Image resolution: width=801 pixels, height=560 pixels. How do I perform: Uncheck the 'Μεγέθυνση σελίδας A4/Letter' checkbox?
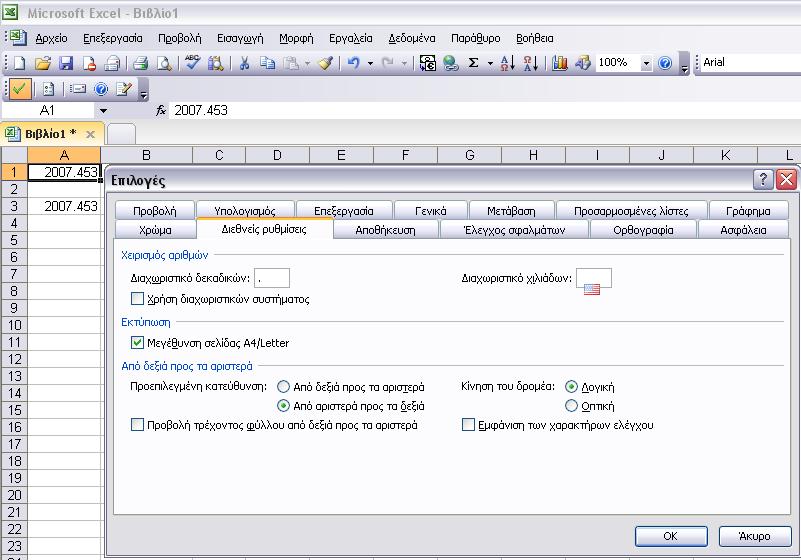click(137, 342)
